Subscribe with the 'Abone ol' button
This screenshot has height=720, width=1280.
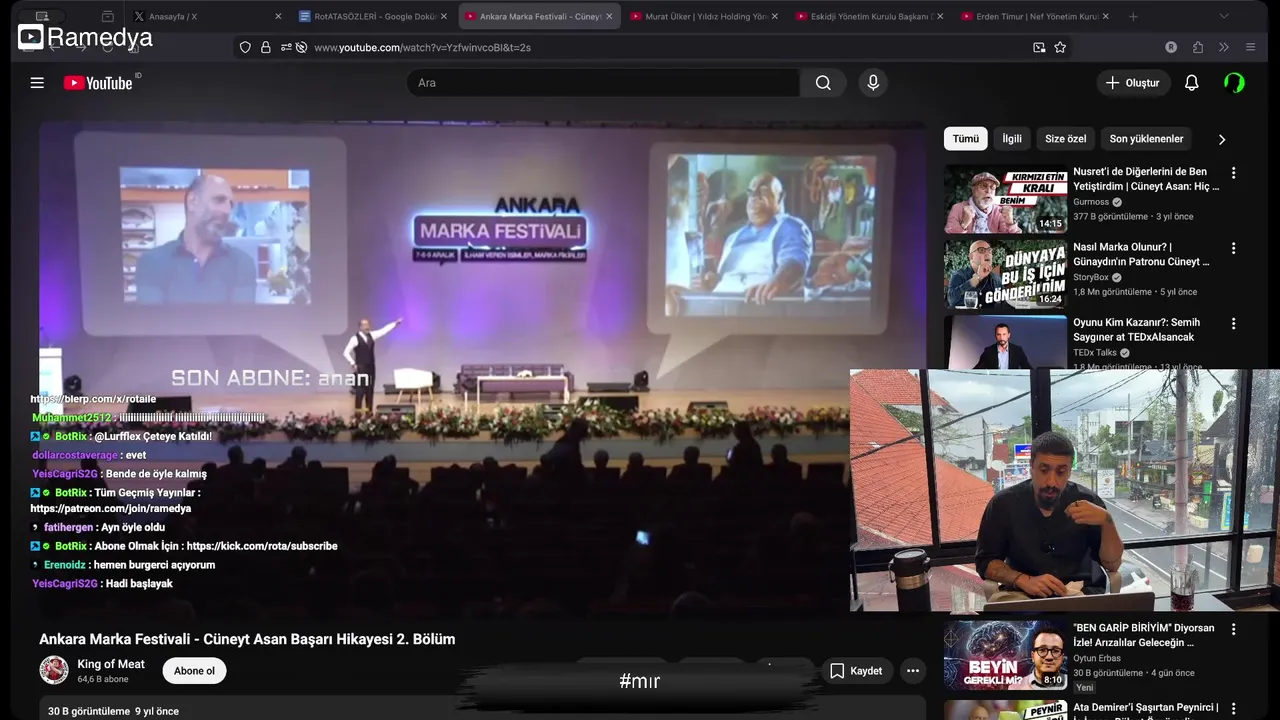[x=194, y=671]
